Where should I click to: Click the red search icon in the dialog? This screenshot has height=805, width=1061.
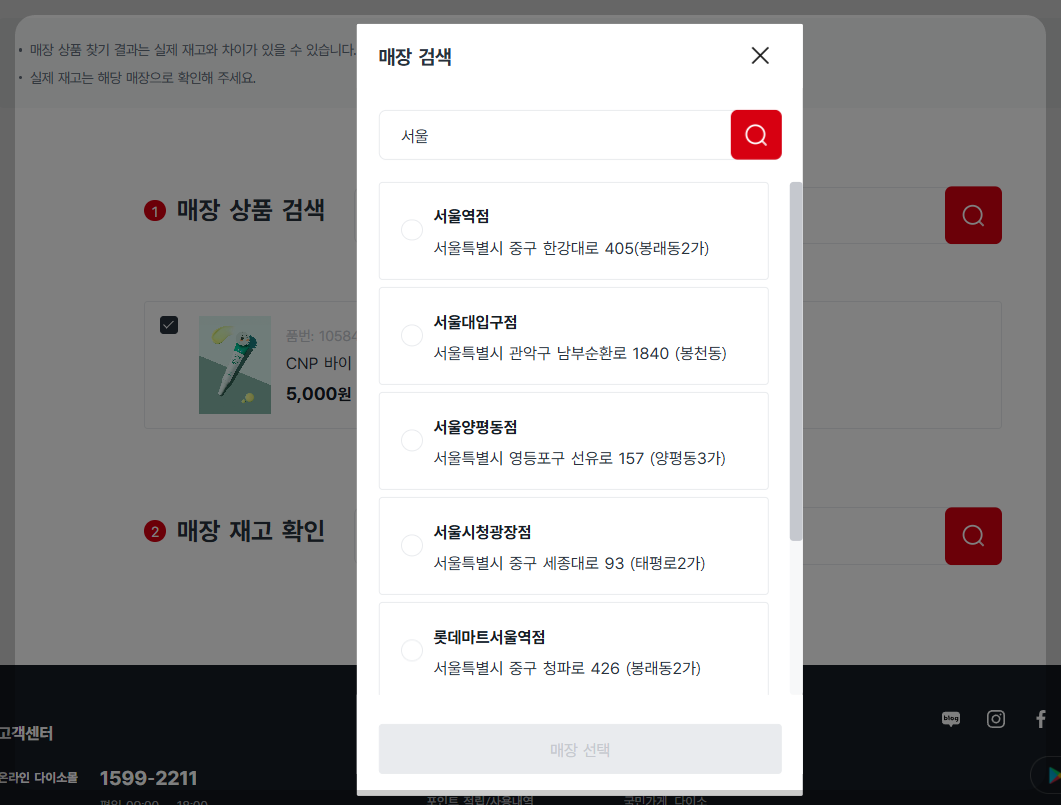pos(756,135)
